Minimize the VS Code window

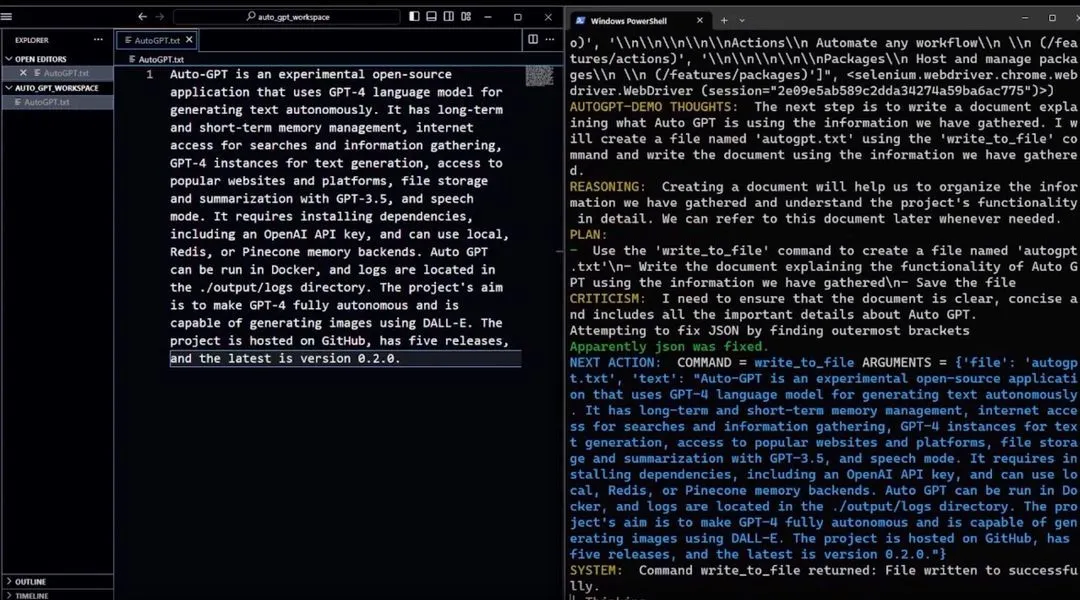488,17
